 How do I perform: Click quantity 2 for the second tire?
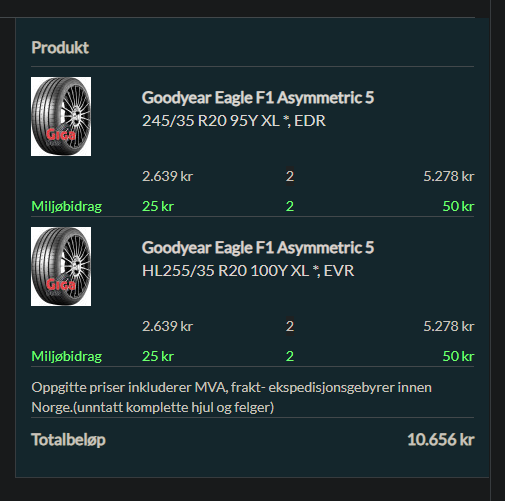(x=290, y=326)
